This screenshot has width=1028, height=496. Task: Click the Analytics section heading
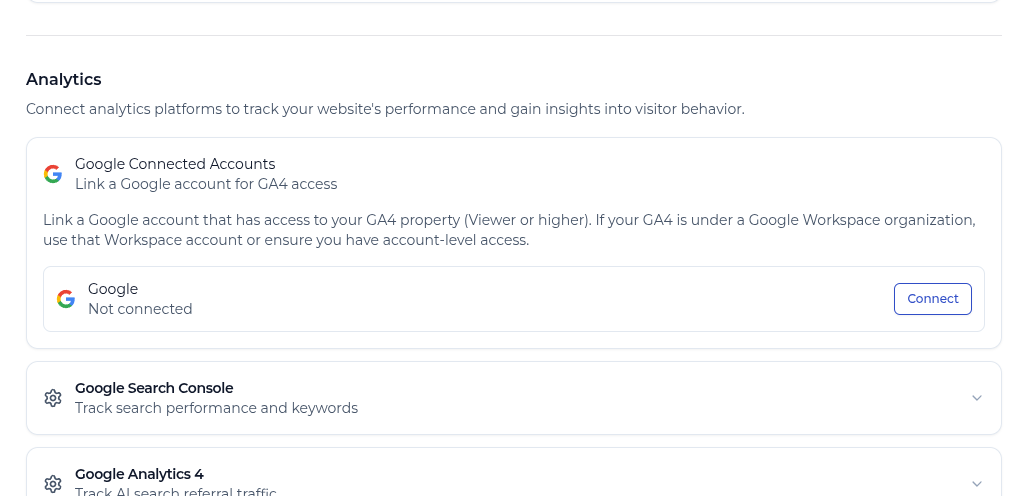[x=64, y=79]
